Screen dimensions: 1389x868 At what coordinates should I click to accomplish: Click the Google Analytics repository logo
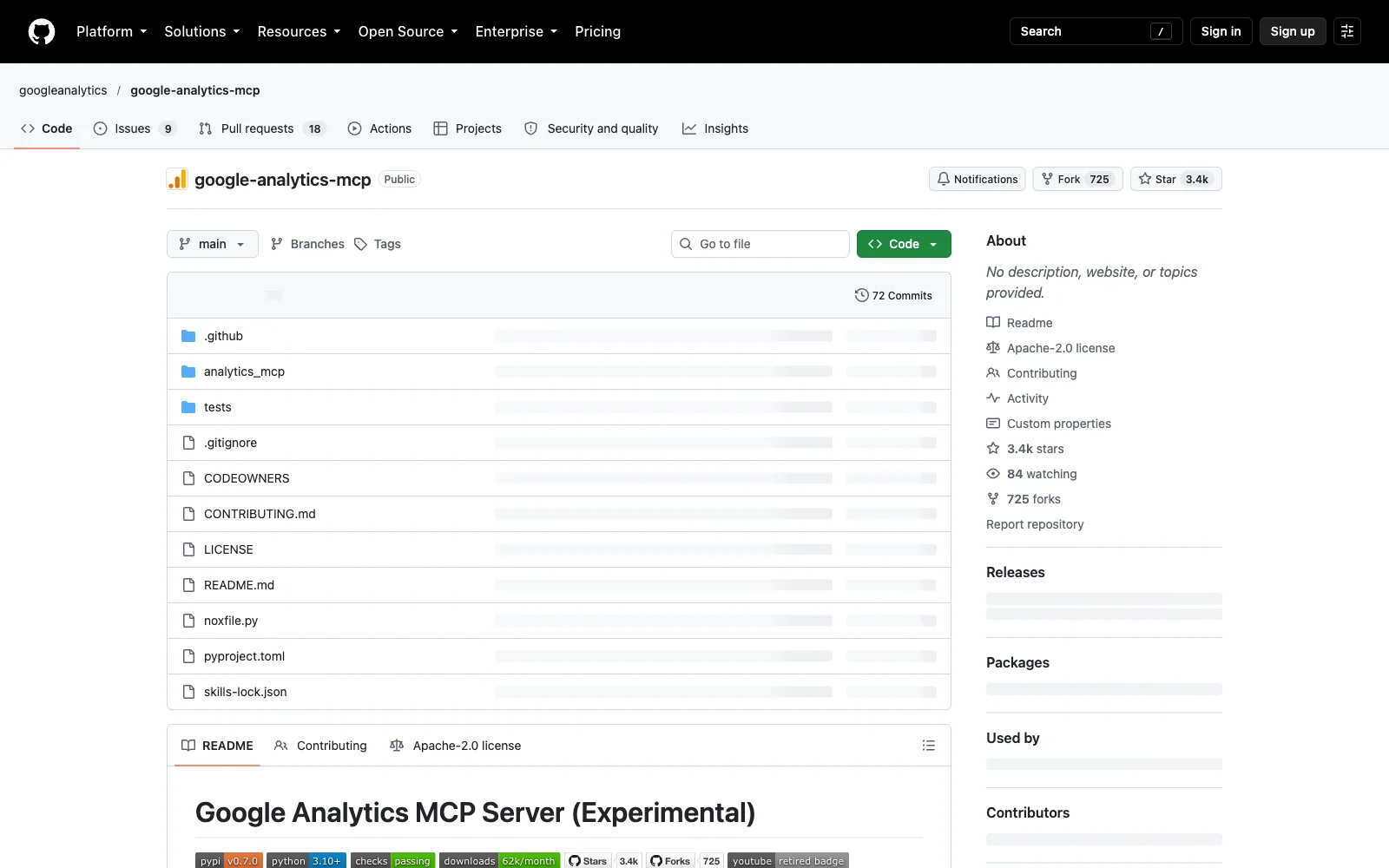177,180
